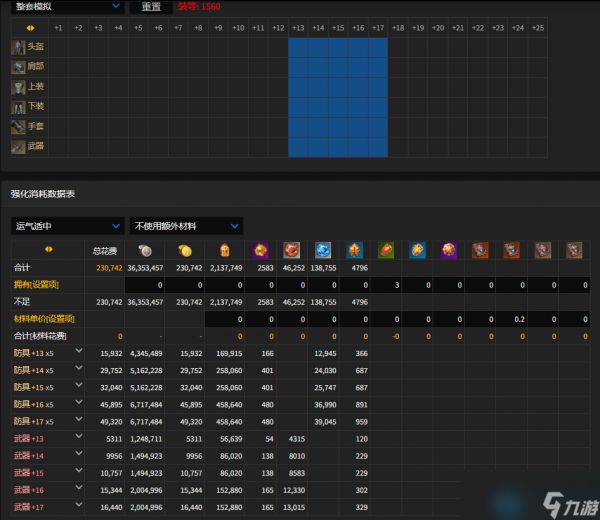600x520 pixels.
Task: Toggle the +13 cell in 武器 row
Action: (x=298, y=147)
